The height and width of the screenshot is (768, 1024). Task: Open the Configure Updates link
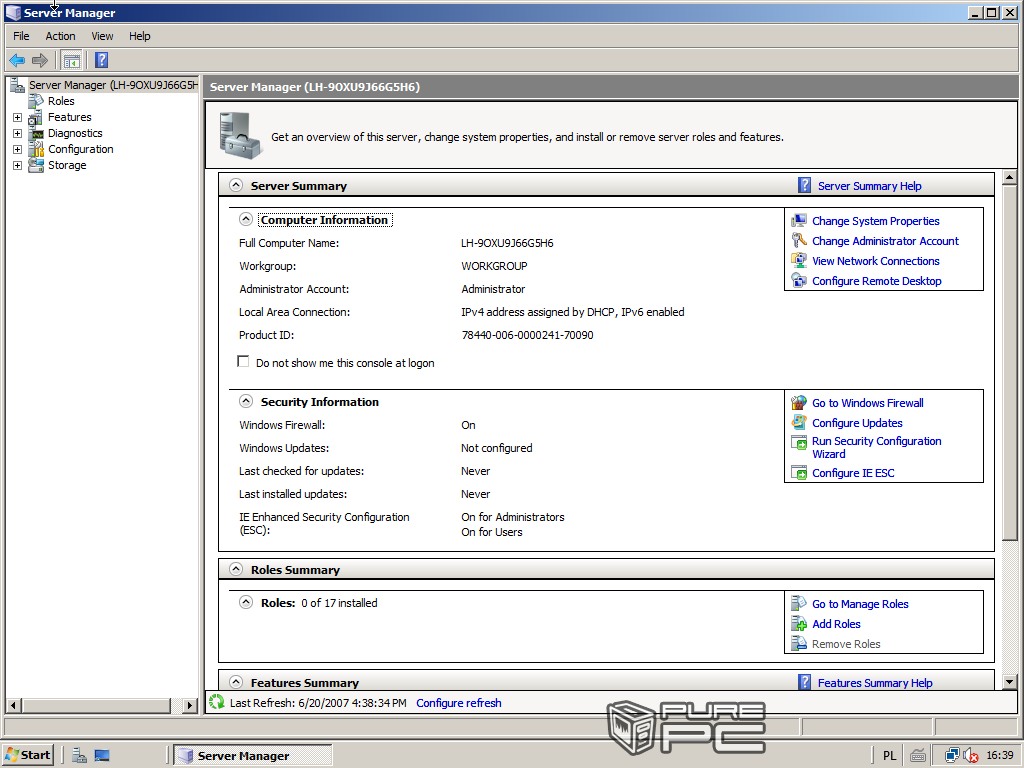coord(857,423)
